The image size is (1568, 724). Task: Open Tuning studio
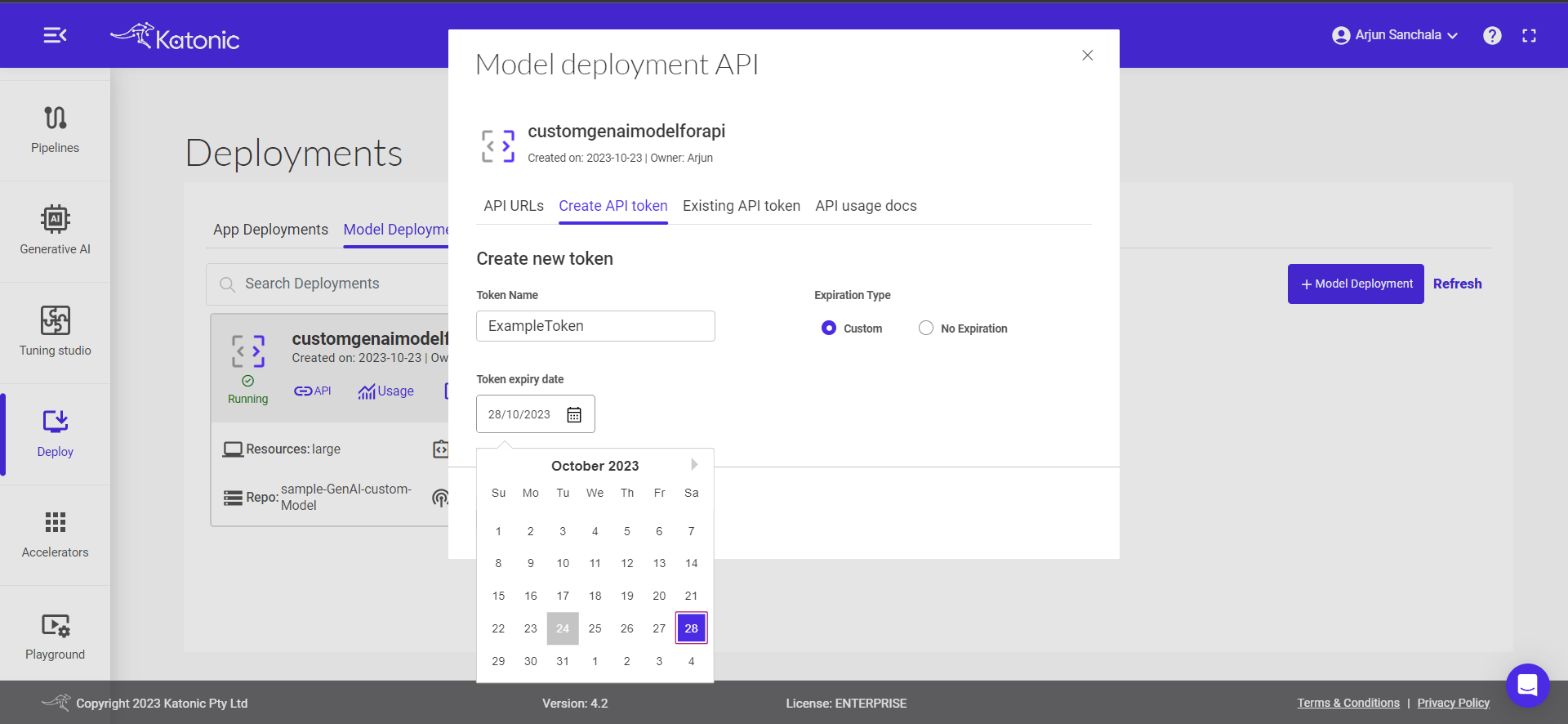pyautogui.click(x=55, y=332)
